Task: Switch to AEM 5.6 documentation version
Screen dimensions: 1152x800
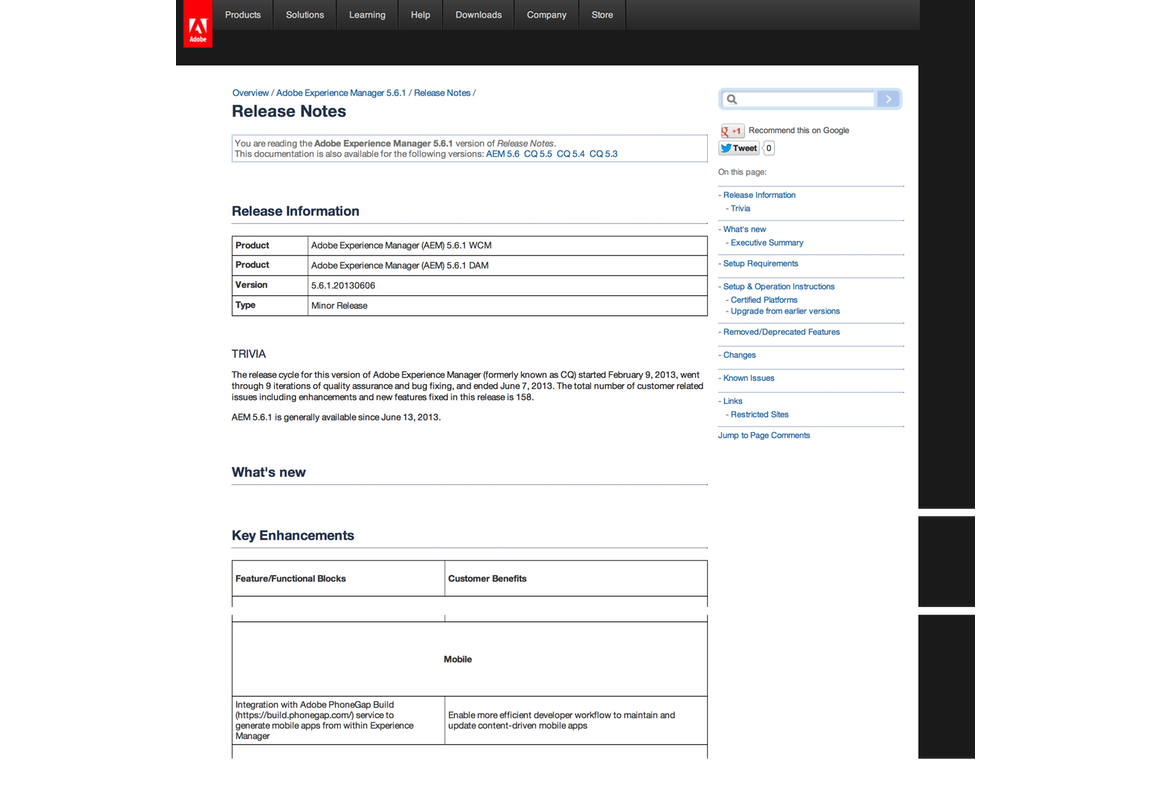Action: point(503,154)
